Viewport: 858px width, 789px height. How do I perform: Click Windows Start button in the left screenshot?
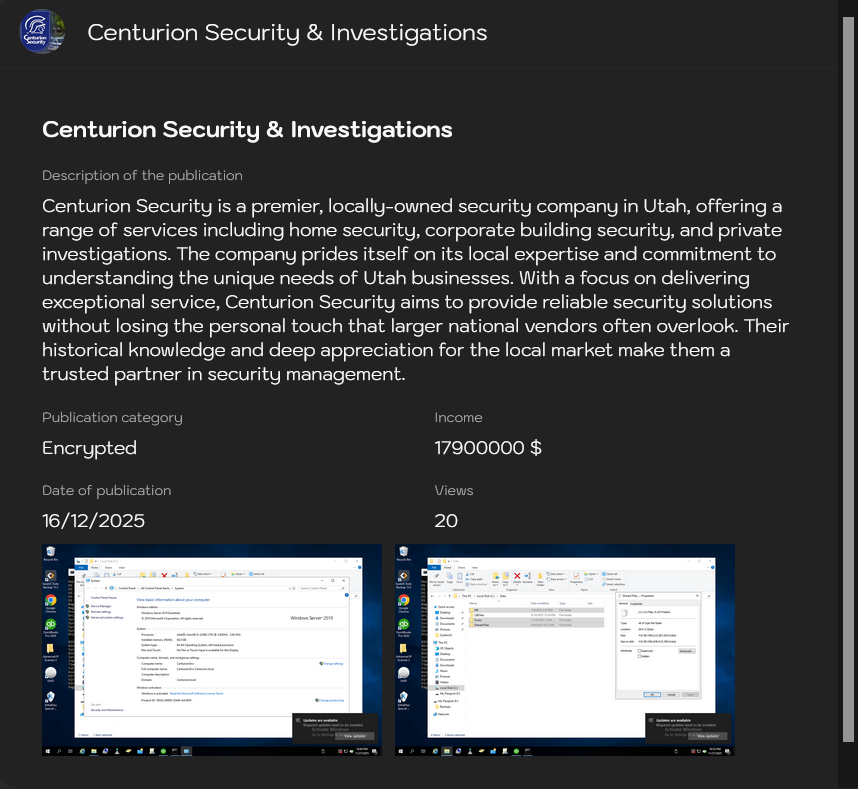(x=46, y=750)
